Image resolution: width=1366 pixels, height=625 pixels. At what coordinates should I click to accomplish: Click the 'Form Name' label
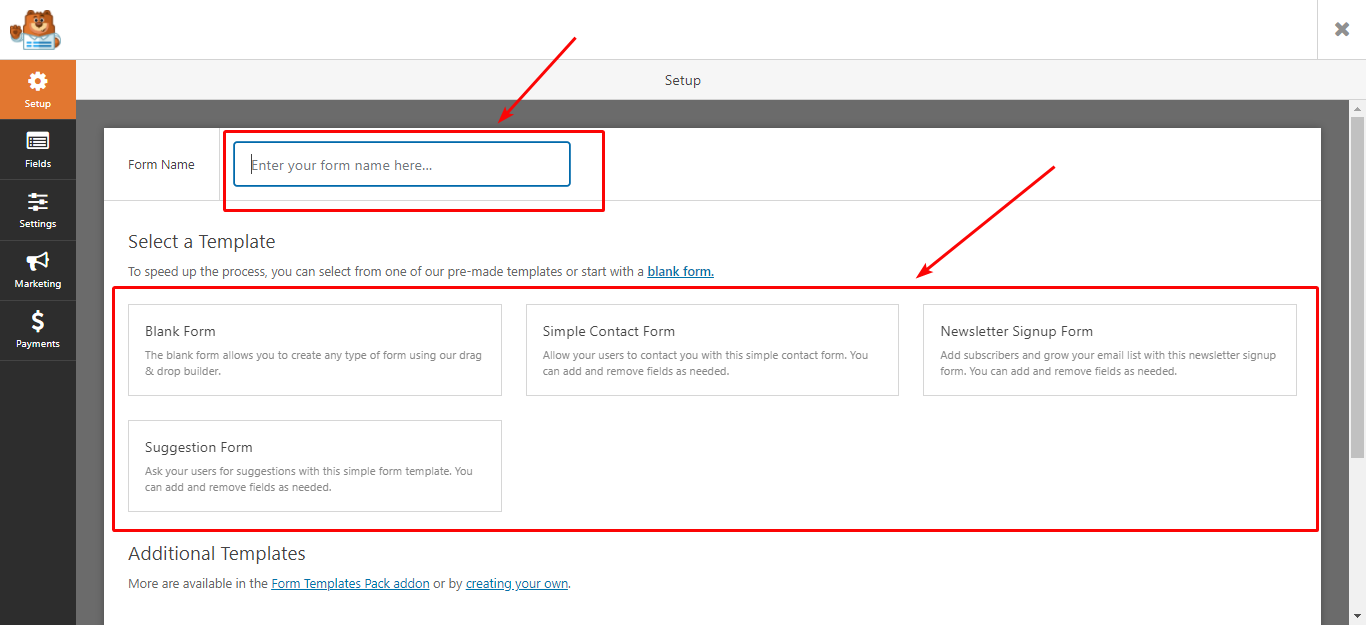(x=161, y=165)
